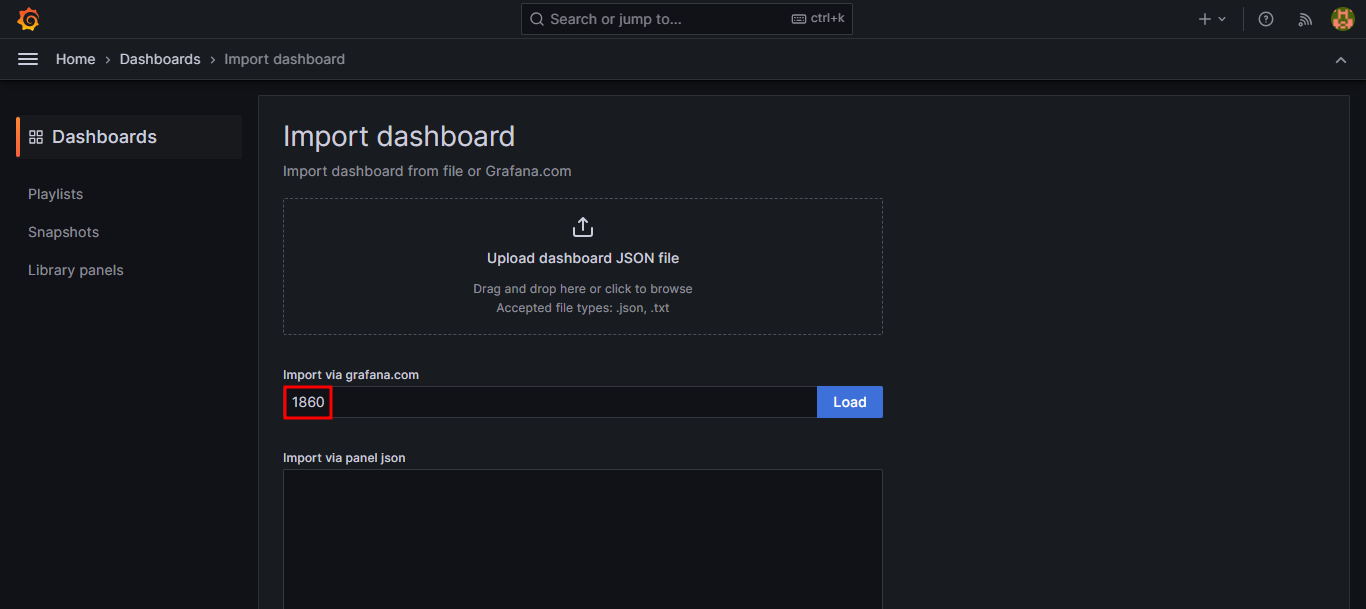This screenshot has width=1366, height=609.
Task: Click the upload arrow icon
Action: [583, 226]
